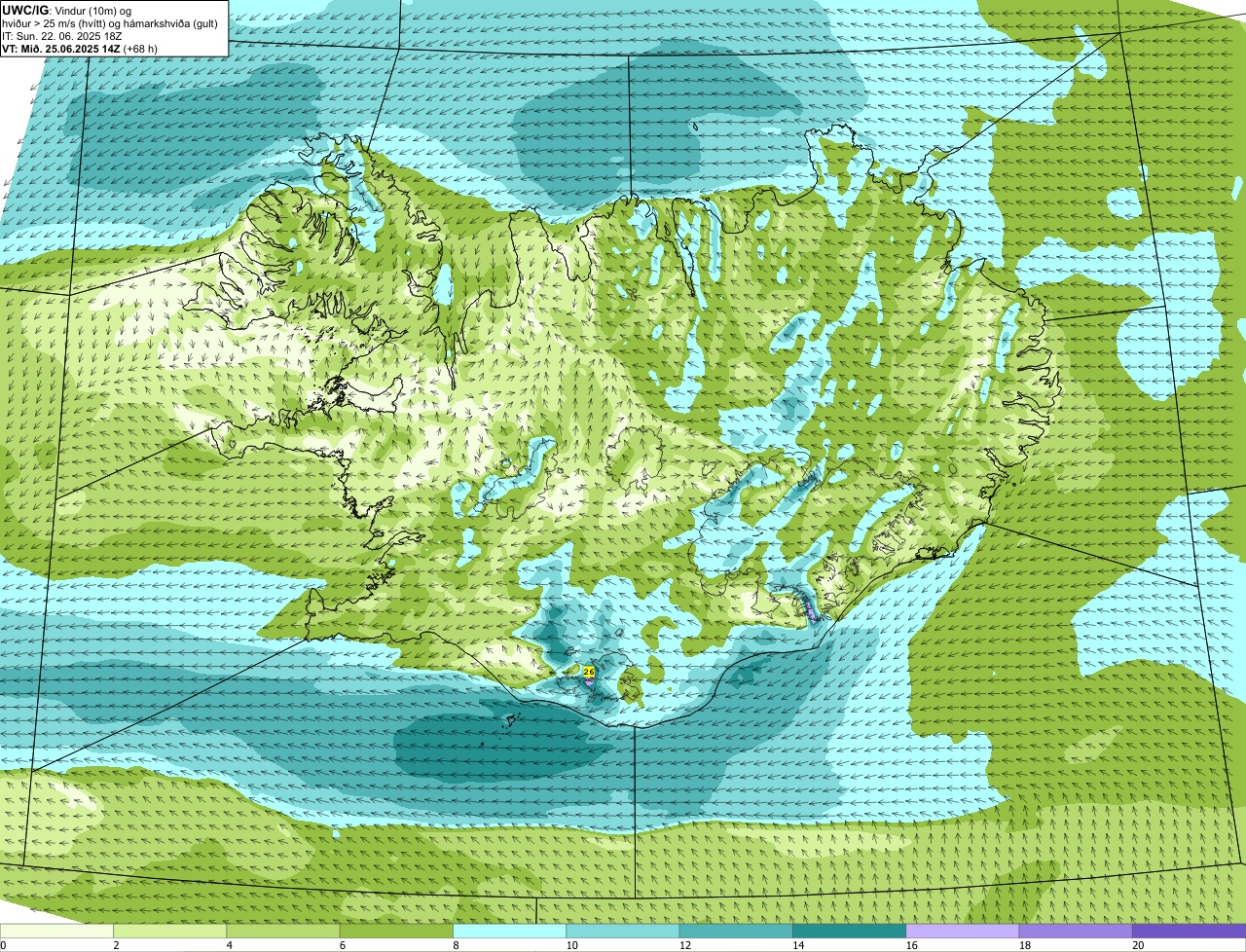Select the 14–16 m/s dark teal swatch
The image size is (1246, 952).
[850, 931]
